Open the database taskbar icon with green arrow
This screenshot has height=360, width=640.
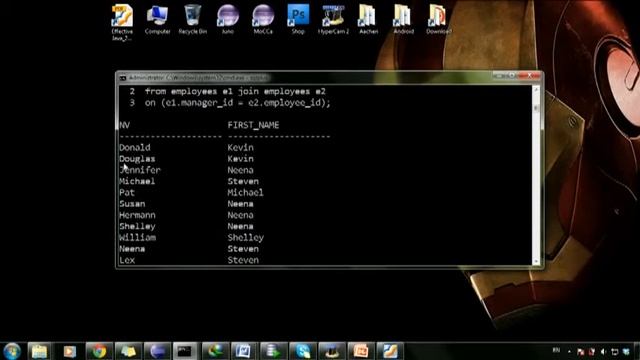point(273,351)
